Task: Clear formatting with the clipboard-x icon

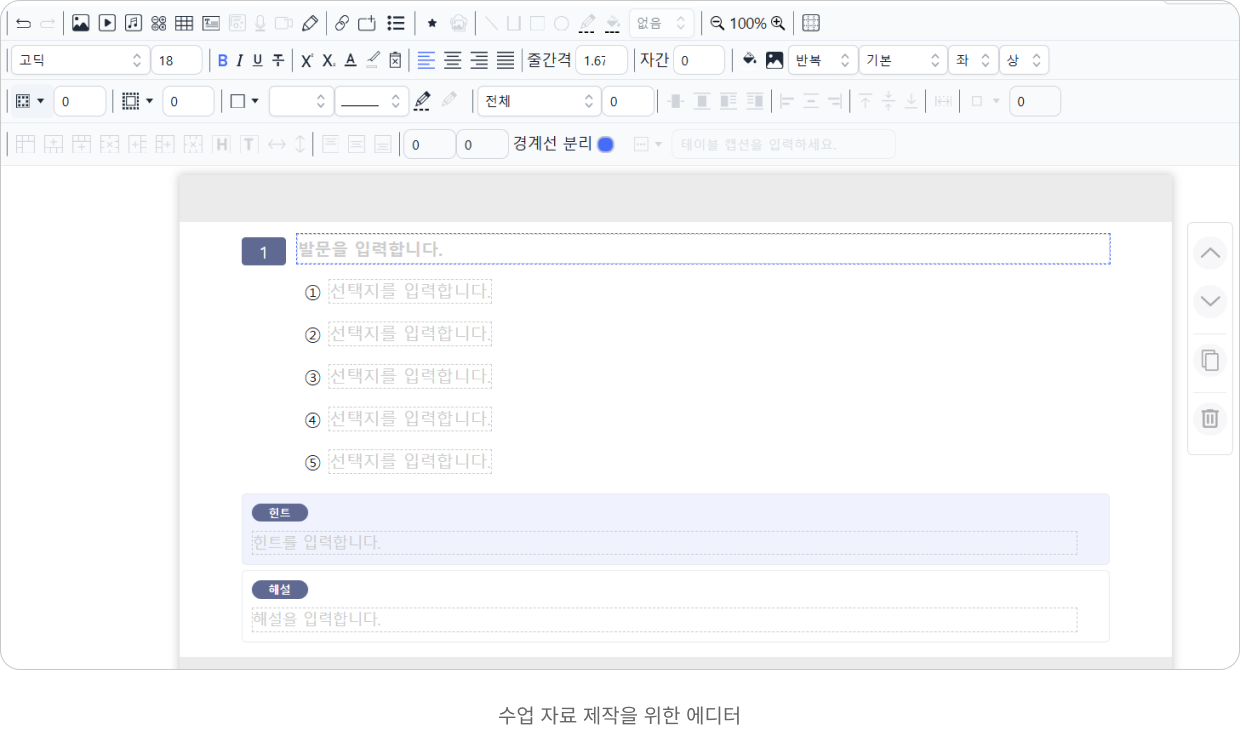Action: [x=395, y=61]
